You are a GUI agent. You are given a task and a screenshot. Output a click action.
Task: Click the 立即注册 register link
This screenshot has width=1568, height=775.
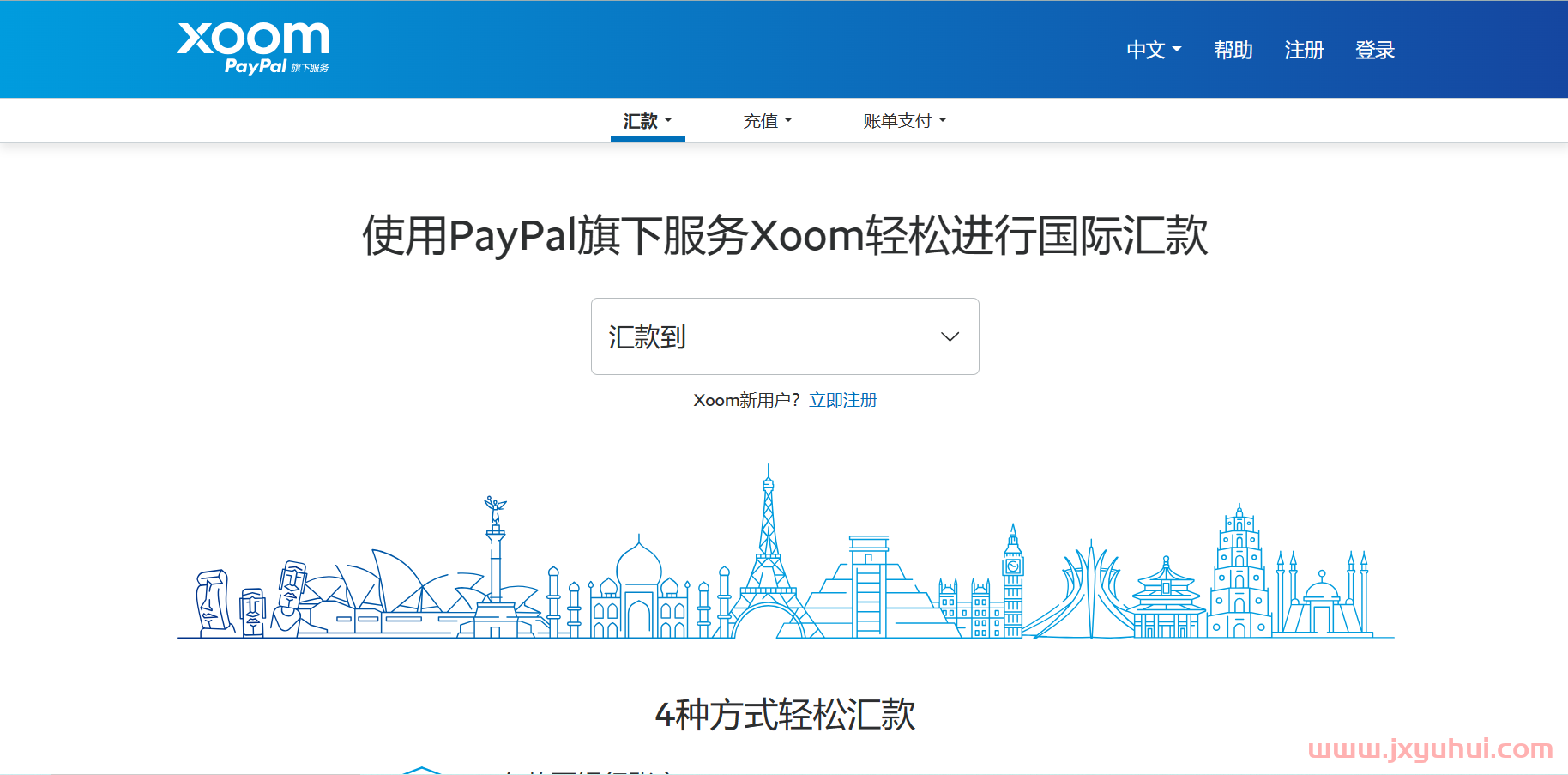pyautogui.click(x=843, y=400)
